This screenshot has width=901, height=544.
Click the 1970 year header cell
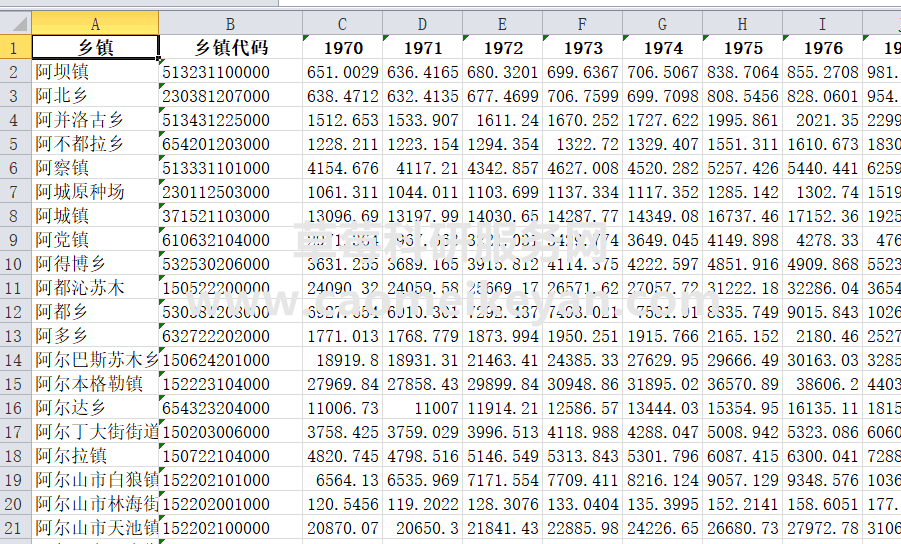point(342,47)
